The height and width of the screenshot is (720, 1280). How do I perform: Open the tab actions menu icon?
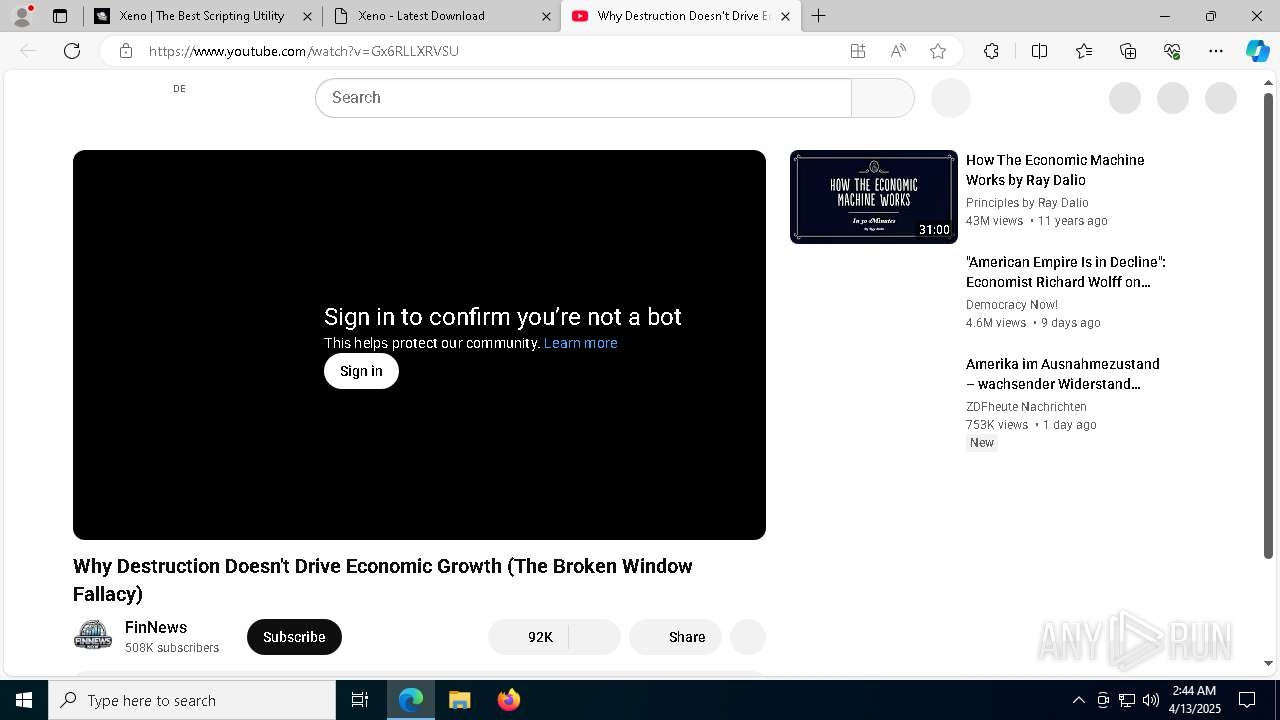click(x=60, y=16)
